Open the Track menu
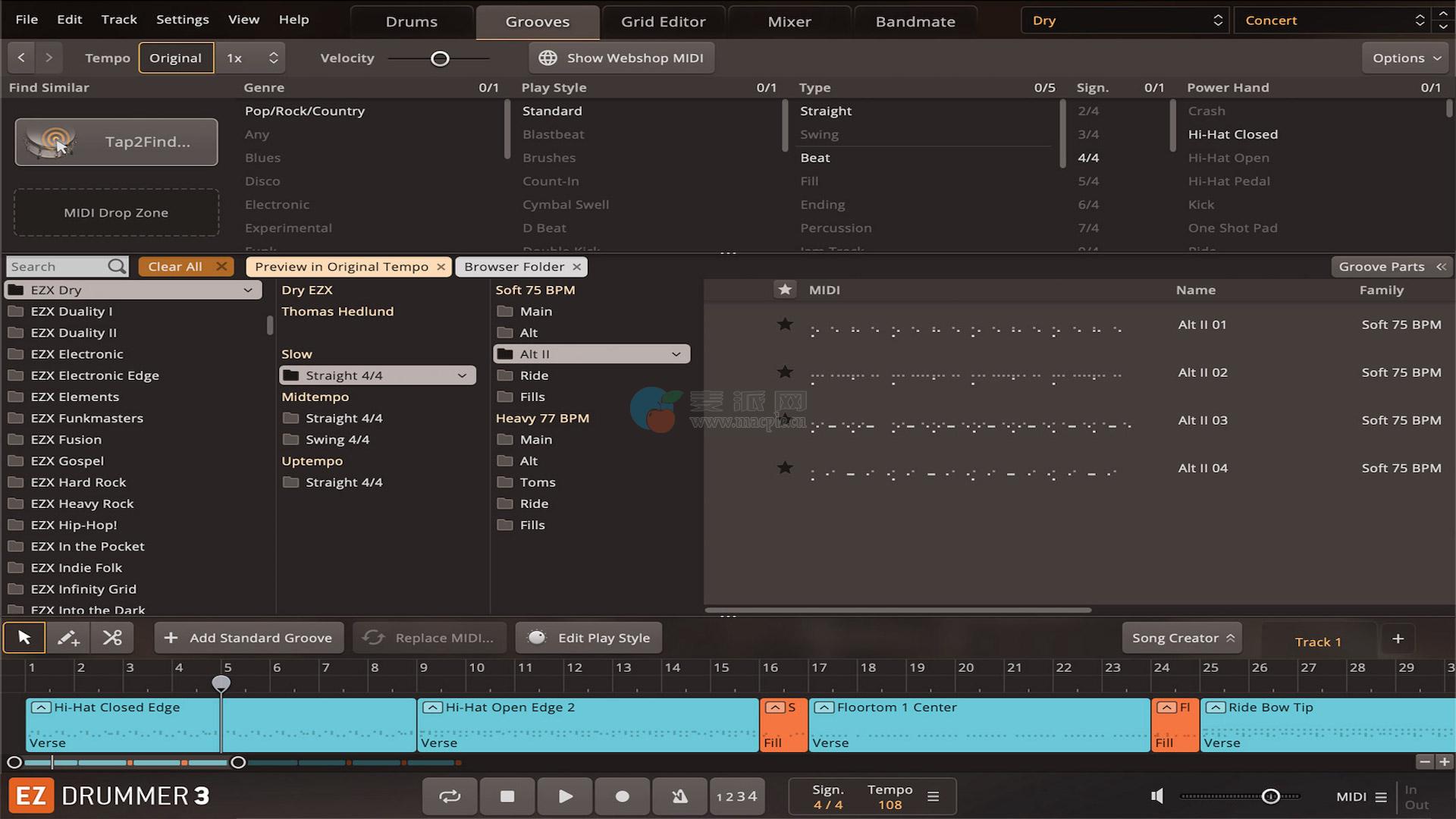Viewport: 1456px width, 819px height. pyautogui.click(x=119, y=19)
